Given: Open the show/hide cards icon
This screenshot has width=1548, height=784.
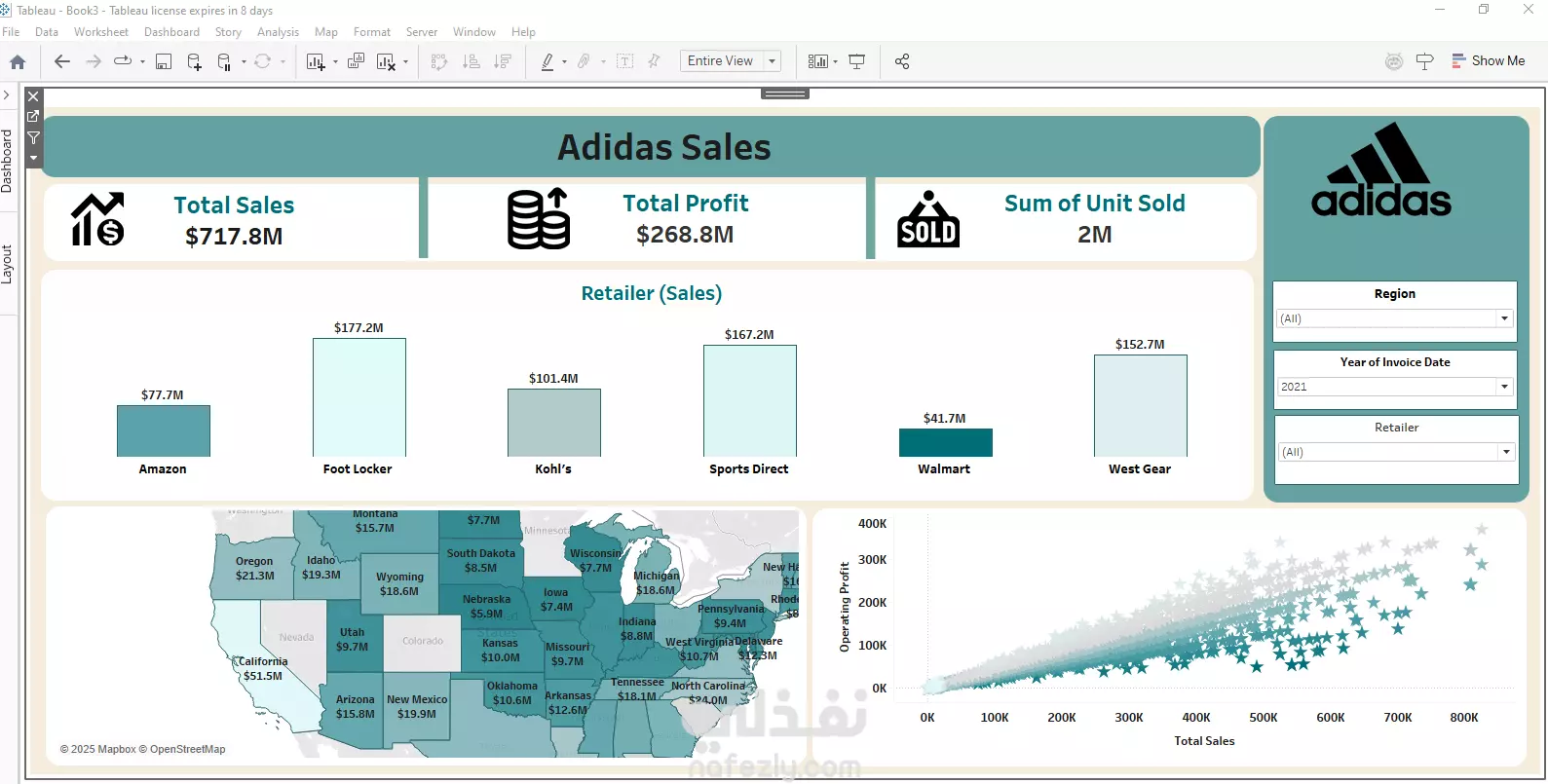Looking at the screenshot, I should coord(817,61).
